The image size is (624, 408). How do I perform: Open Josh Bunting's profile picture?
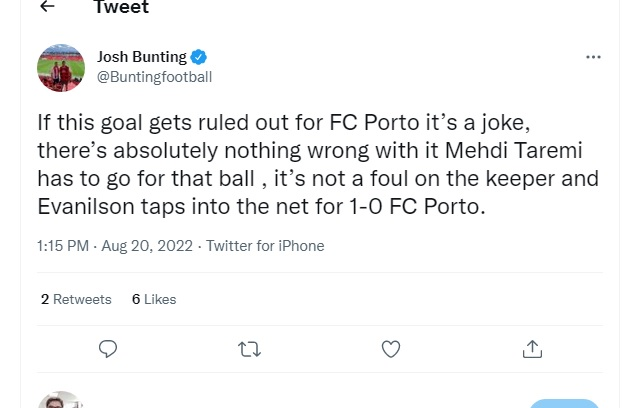[x=61, y=67]
